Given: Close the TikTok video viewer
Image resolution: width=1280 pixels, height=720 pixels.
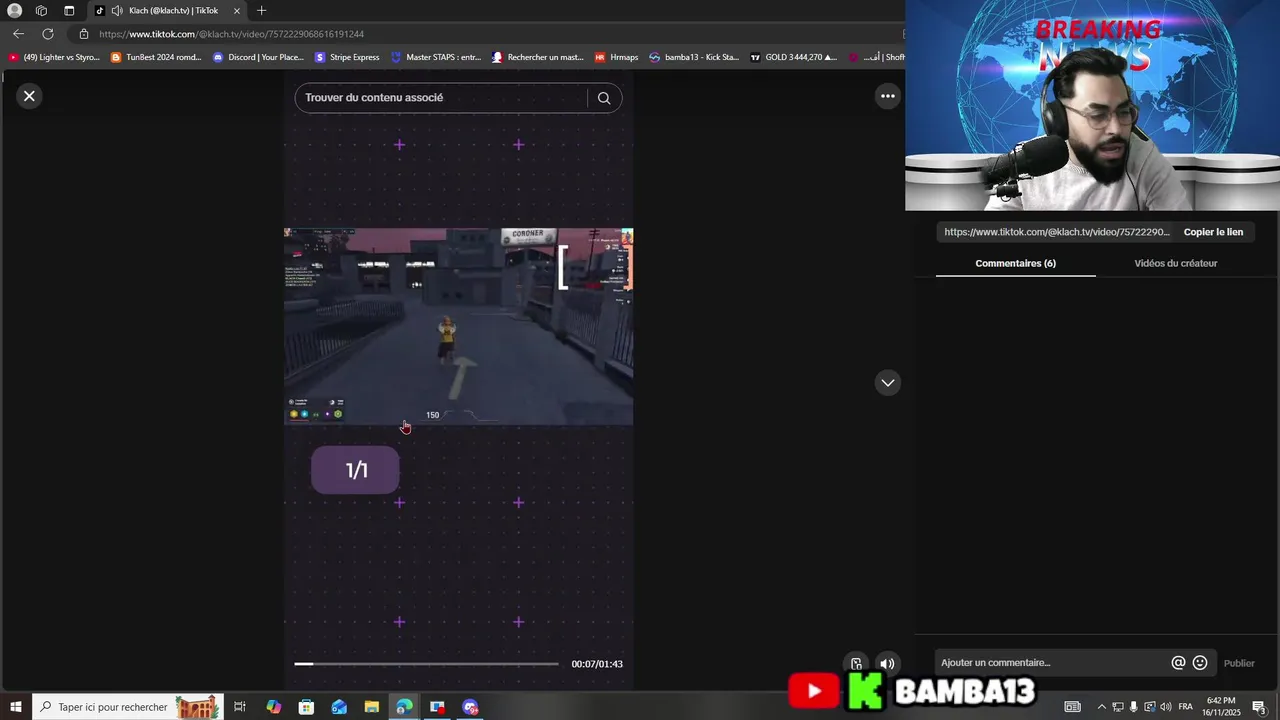Looking at the screenshot, I should (x=29, y=96).
